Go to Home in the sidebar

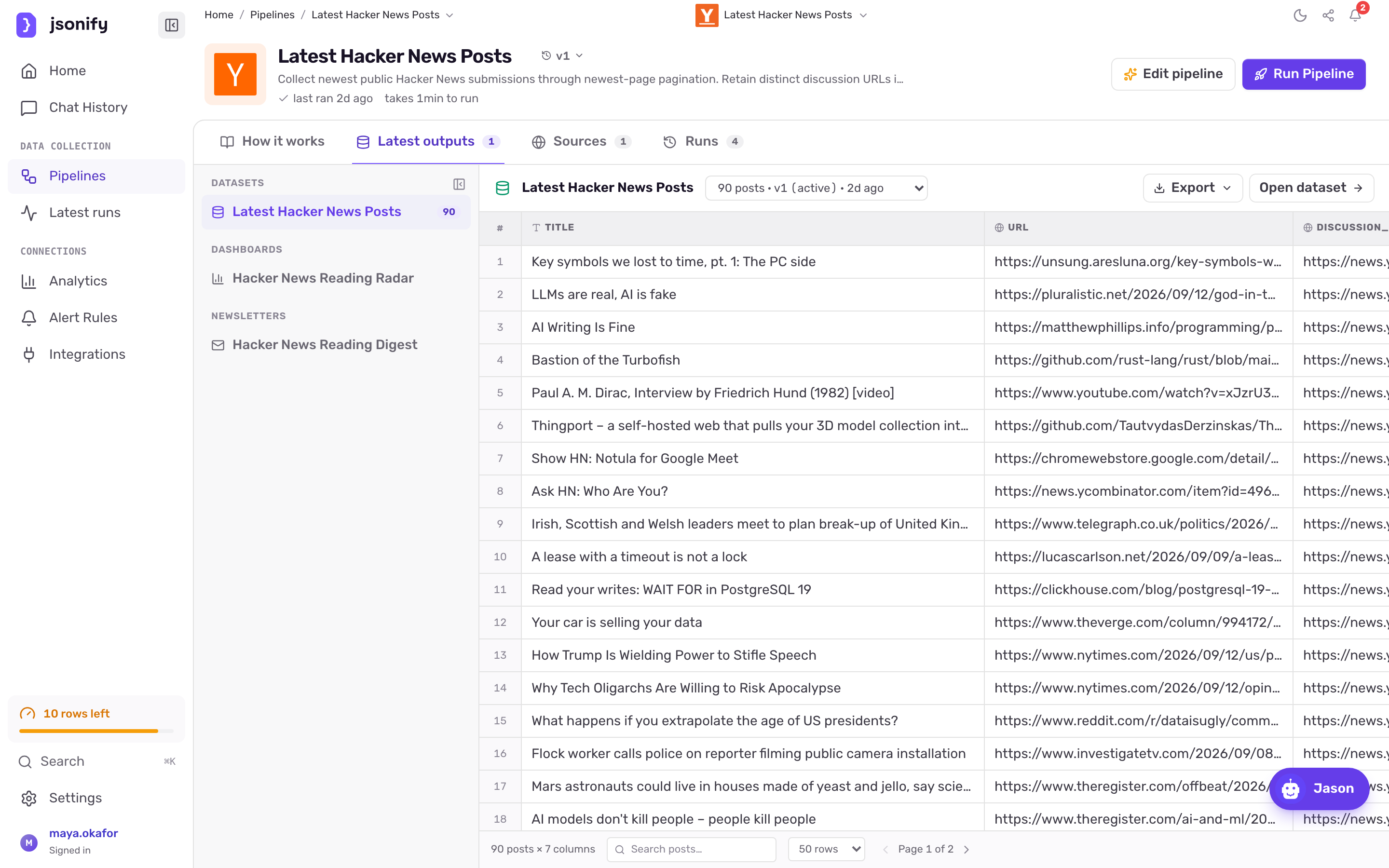pyautogui.click(x=96, y=70)
